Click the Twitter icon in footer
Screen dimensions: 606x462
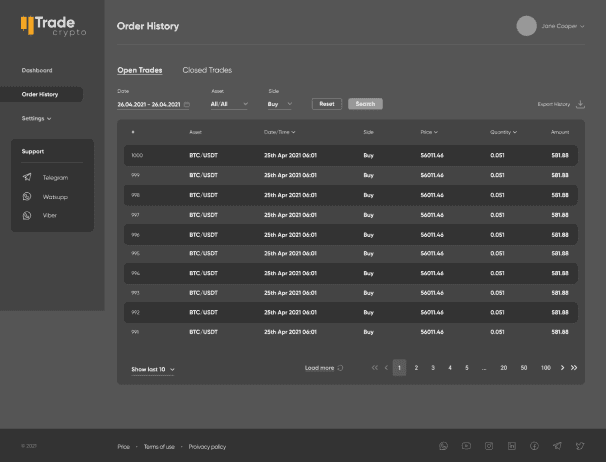[x=579, y=446]
